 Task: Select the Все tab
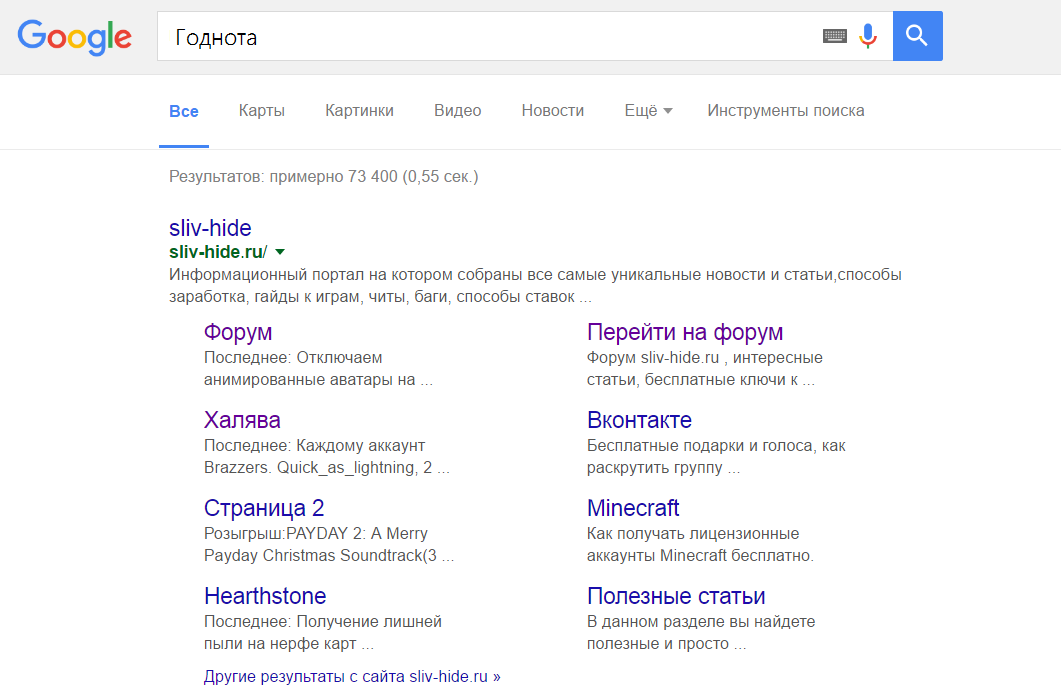183,111
